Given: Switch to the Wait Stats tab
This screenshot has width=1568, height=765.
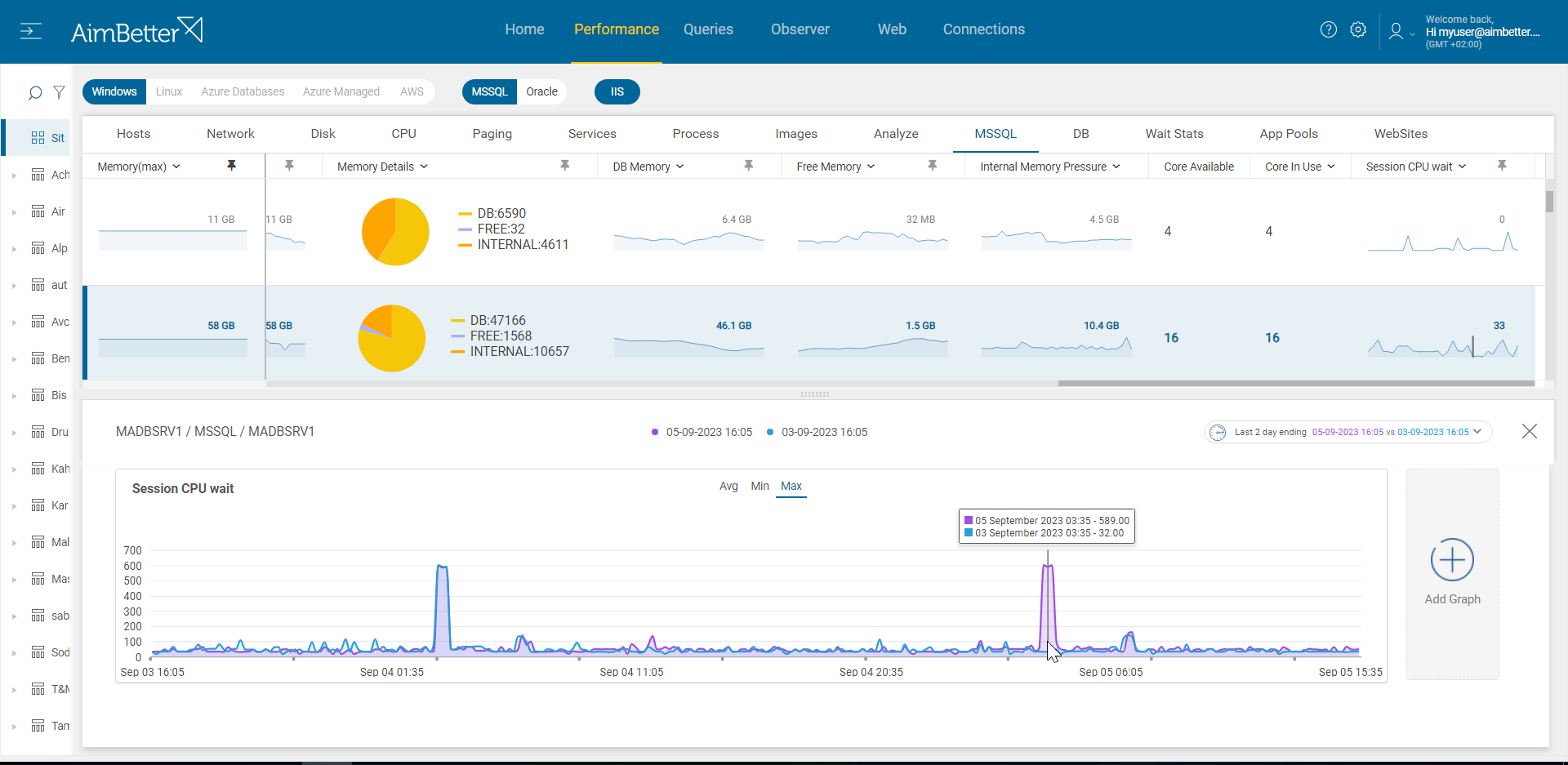Looking at the screenshot, I should (x=1174, y=134).
